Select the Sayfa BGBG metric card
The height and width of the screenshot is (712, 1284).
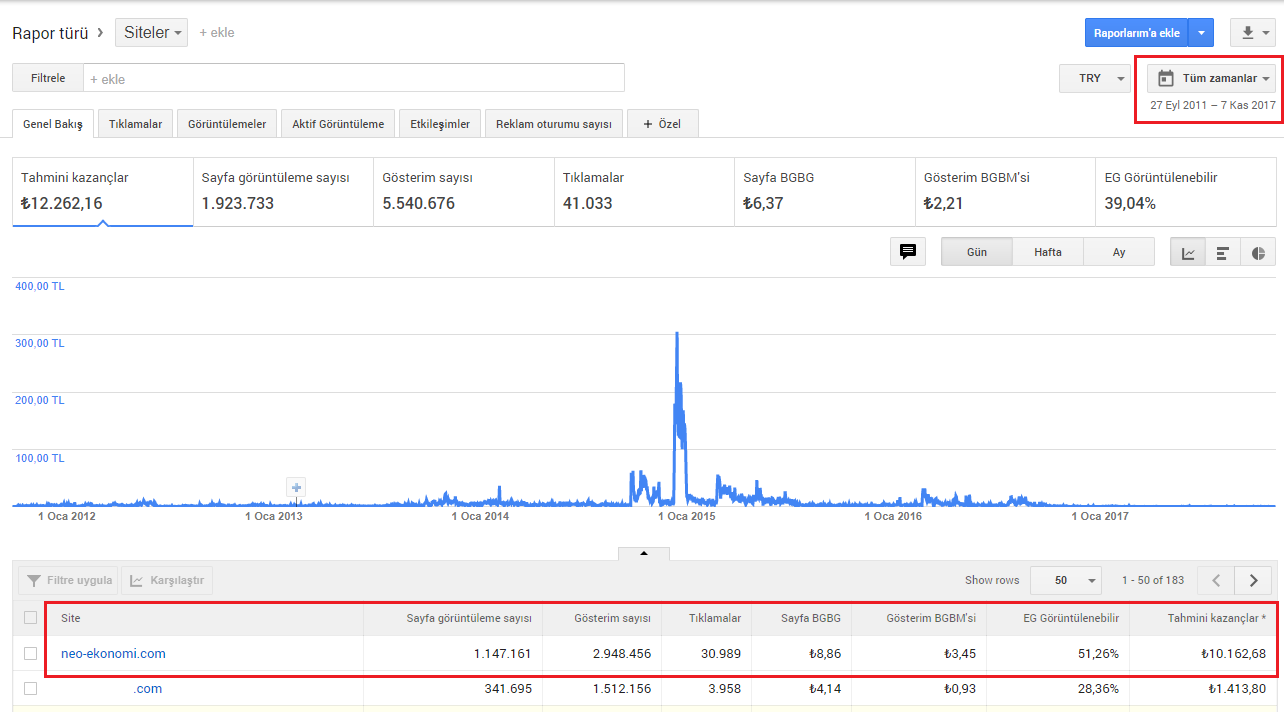pyautogui.click(x=825, y=191)
